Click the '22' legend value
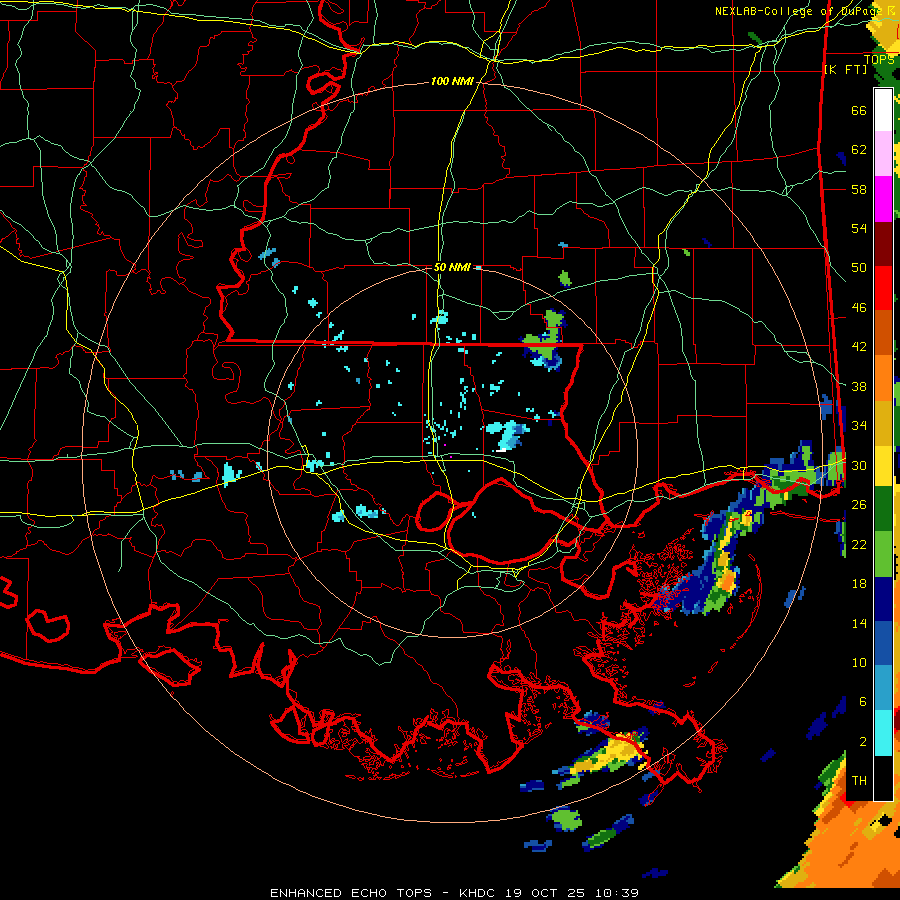The image size is (900, 900). coord(859,544)
